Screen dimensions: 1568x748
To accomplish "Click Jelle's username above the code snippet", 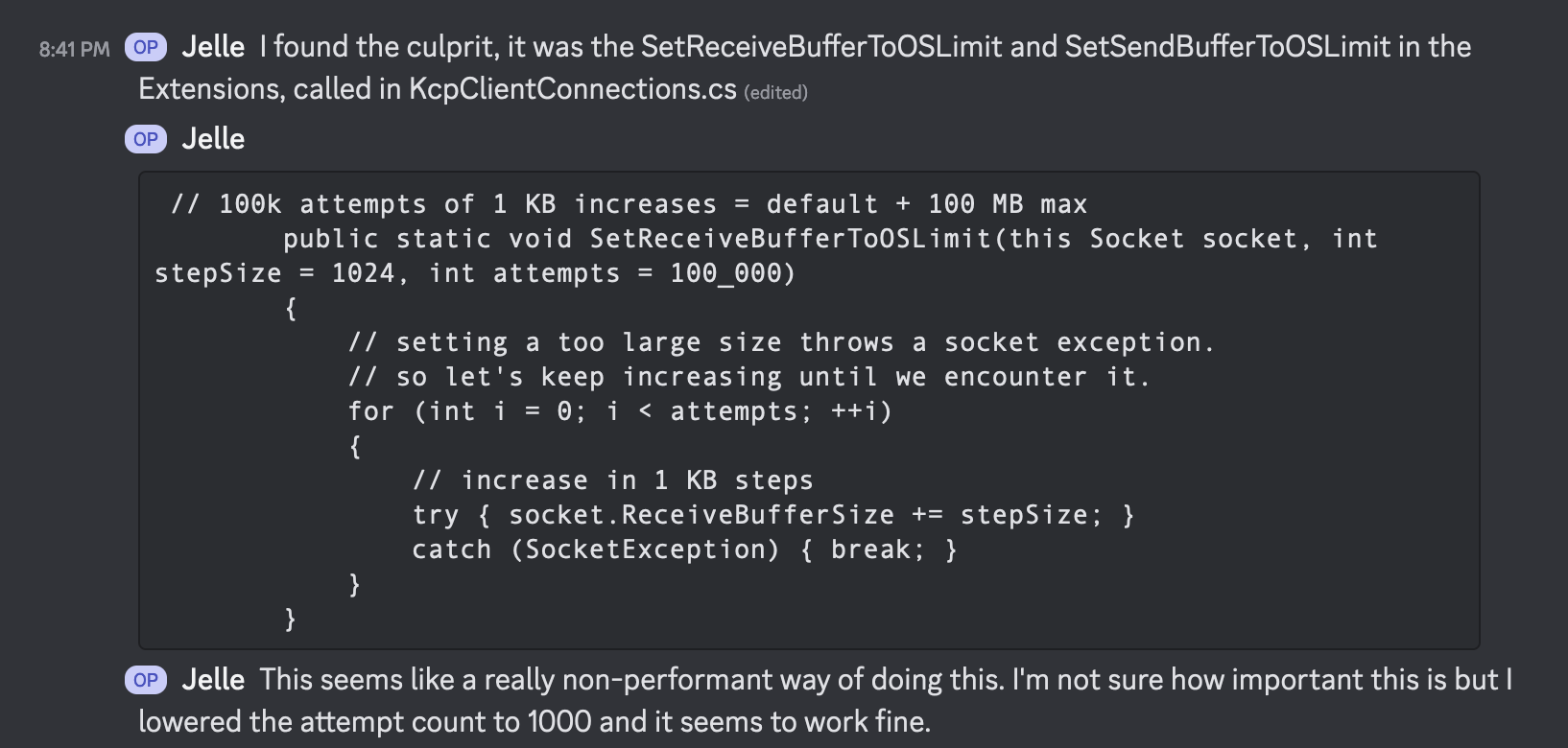I will tap(213, 139).
